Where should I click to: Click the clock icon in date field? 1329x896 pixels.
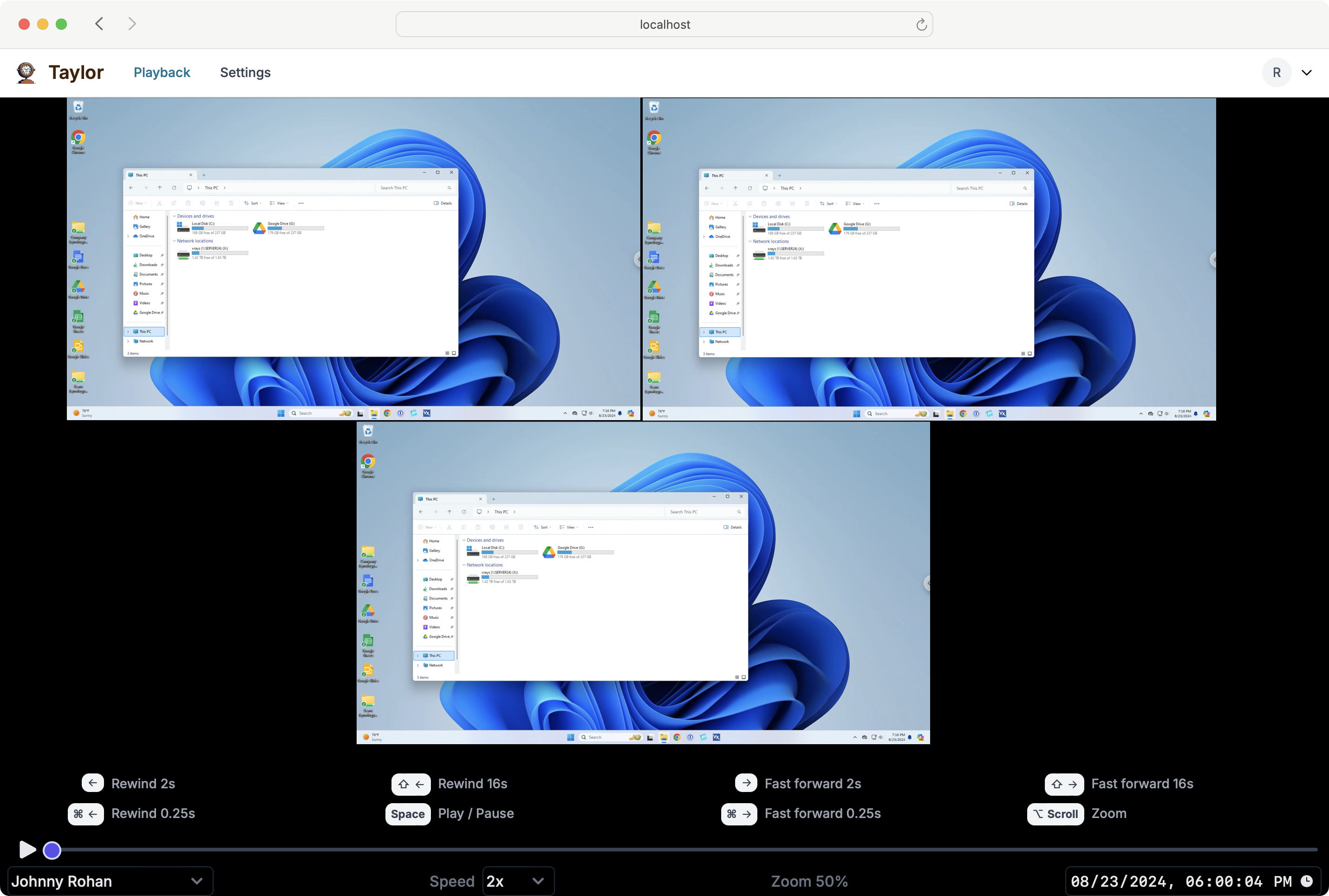[1307, 881]
